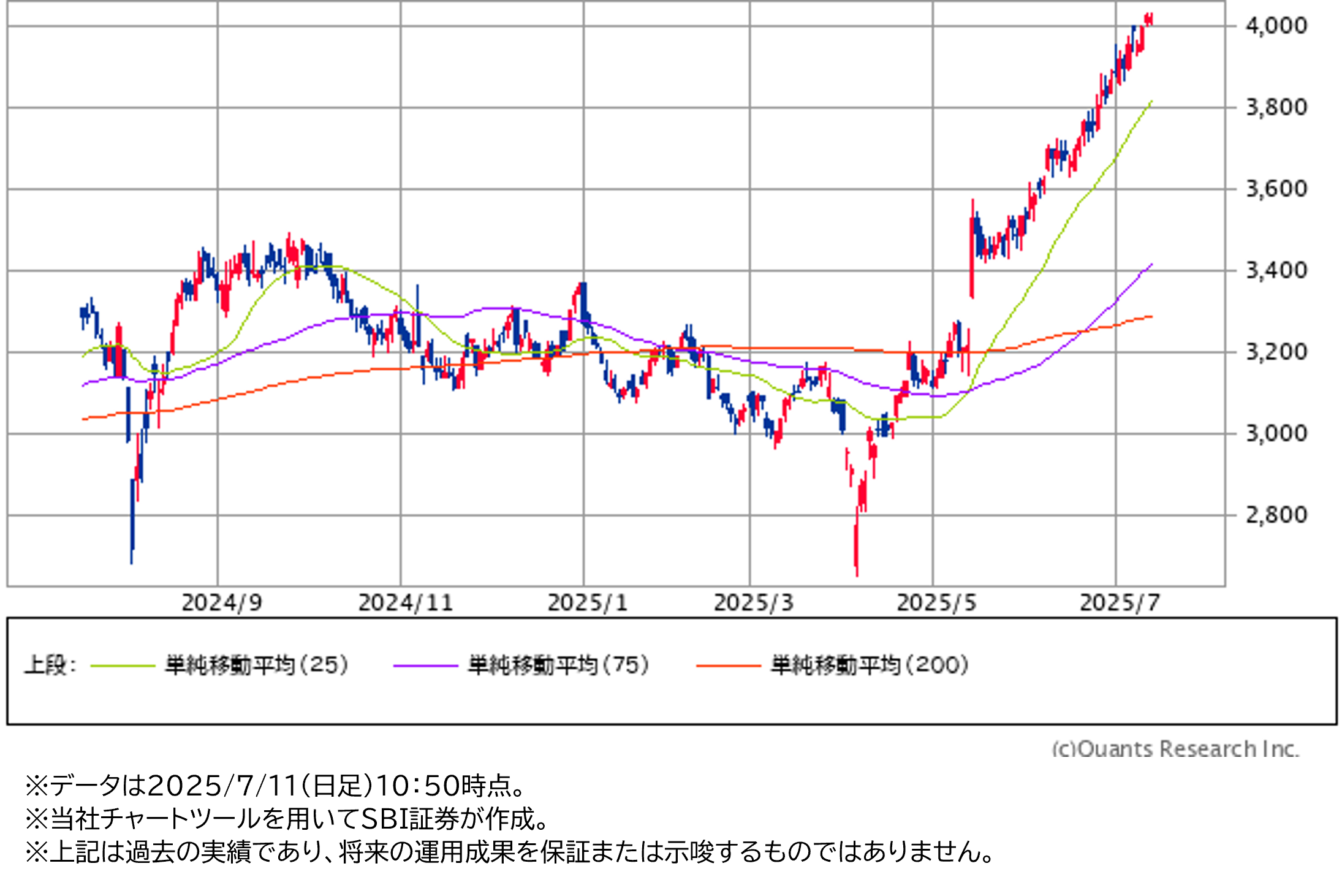
Task: Click the 2024/9 date axis label
Action: [x=222, y=603]
